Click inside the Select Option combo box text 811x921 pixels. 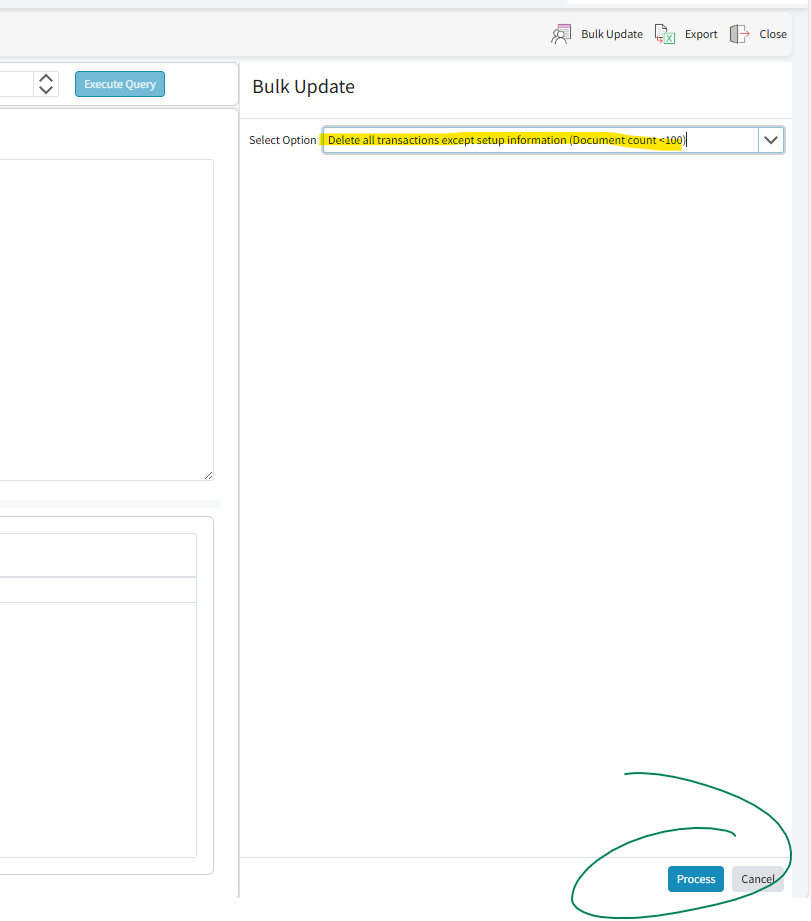click(x=540, y=140)
